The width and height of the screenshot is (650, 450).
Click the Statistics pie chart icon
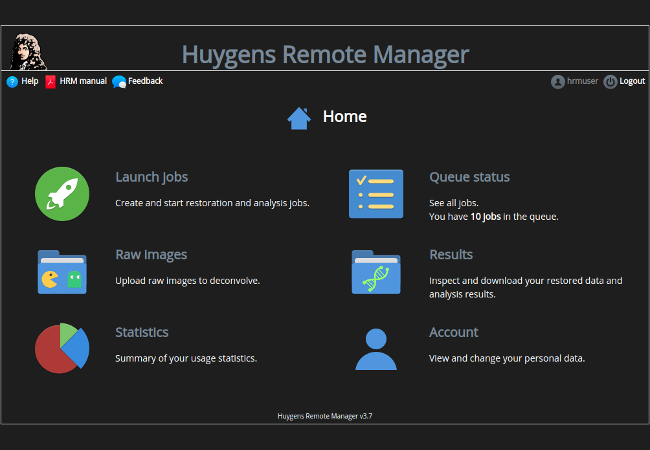(62, 348)
